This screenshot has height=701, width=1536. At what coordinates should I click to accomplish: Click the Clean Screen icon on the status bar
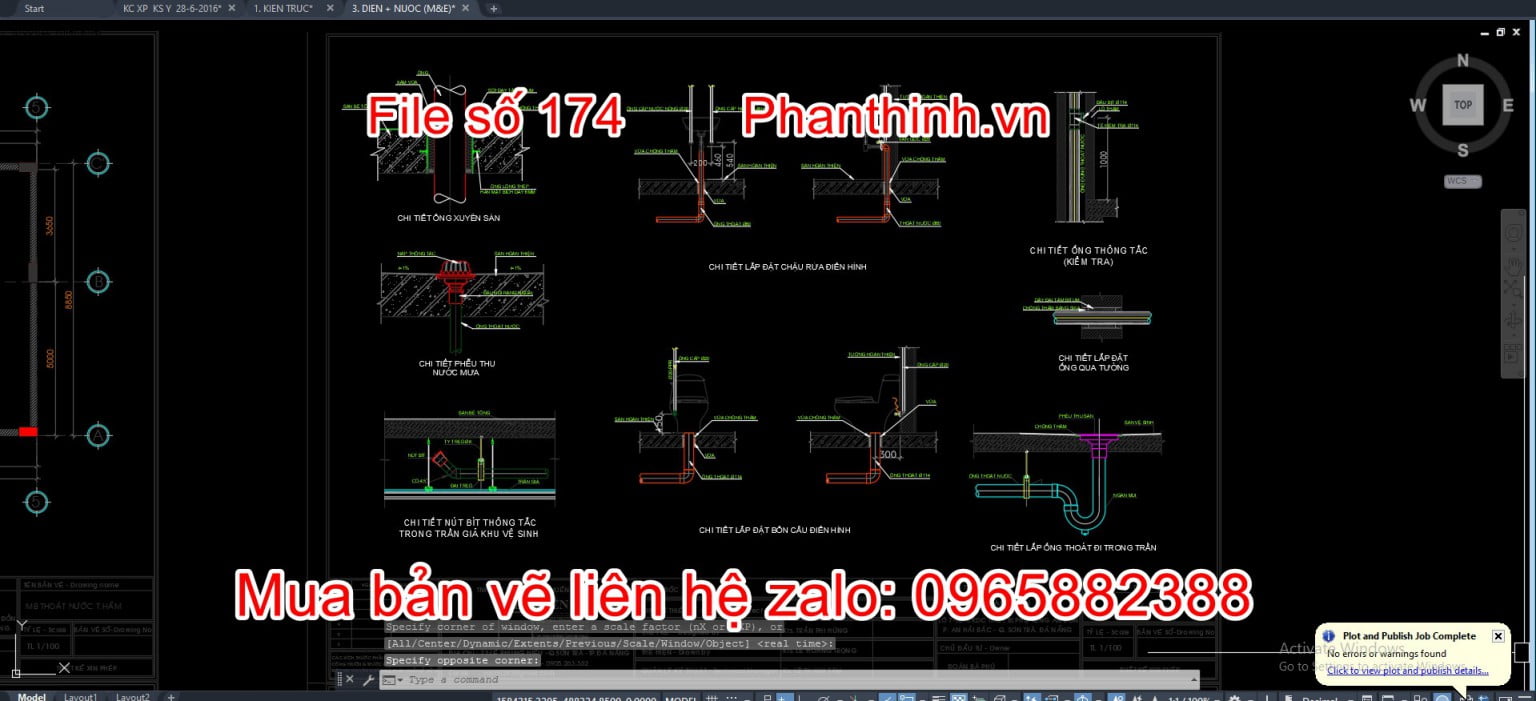tap(1505, 696)
